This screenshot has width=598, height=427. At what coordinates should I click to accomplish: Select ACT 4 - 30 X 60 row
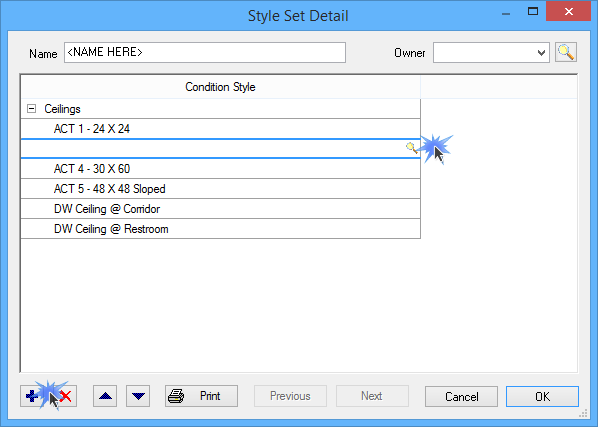[x=220, y=169]
